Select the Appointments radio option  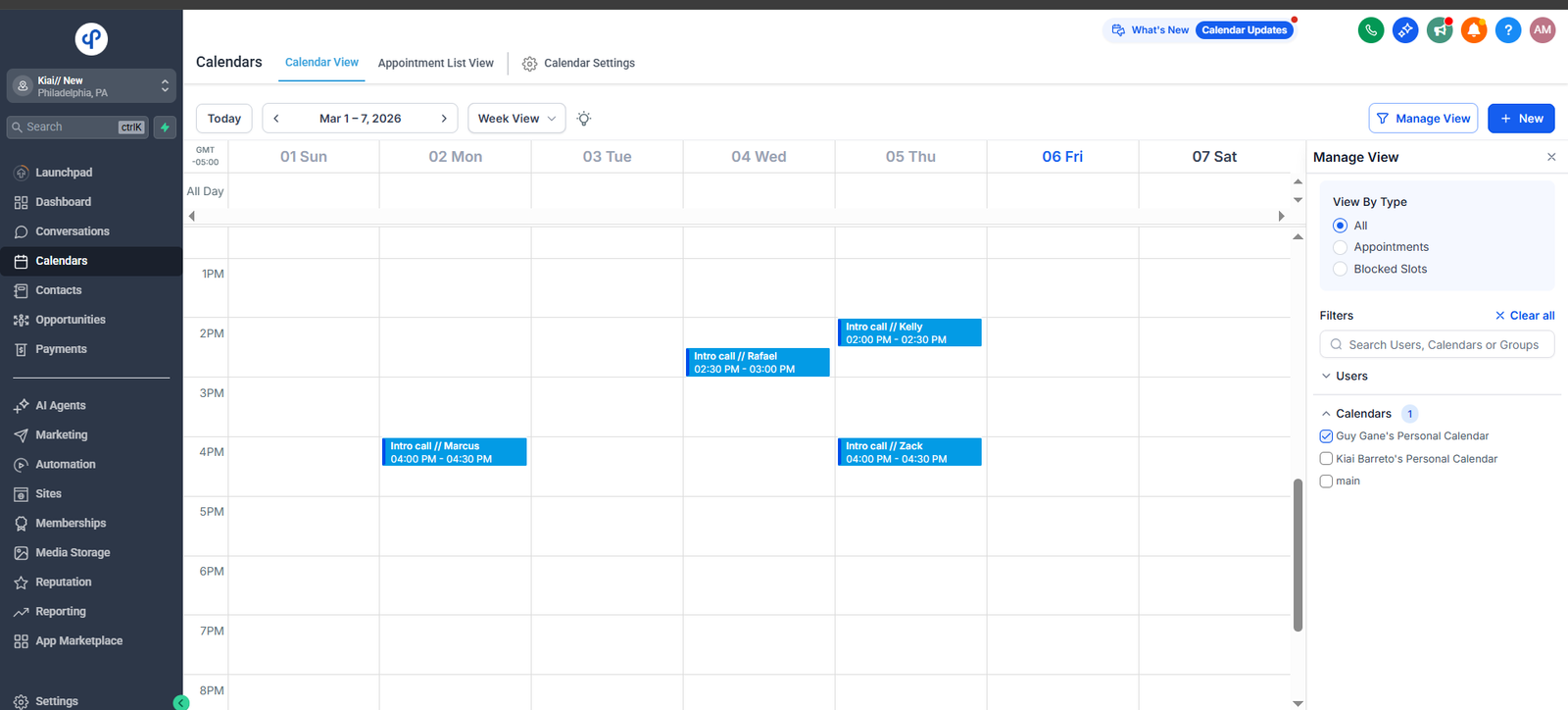tap(1340, 247)
